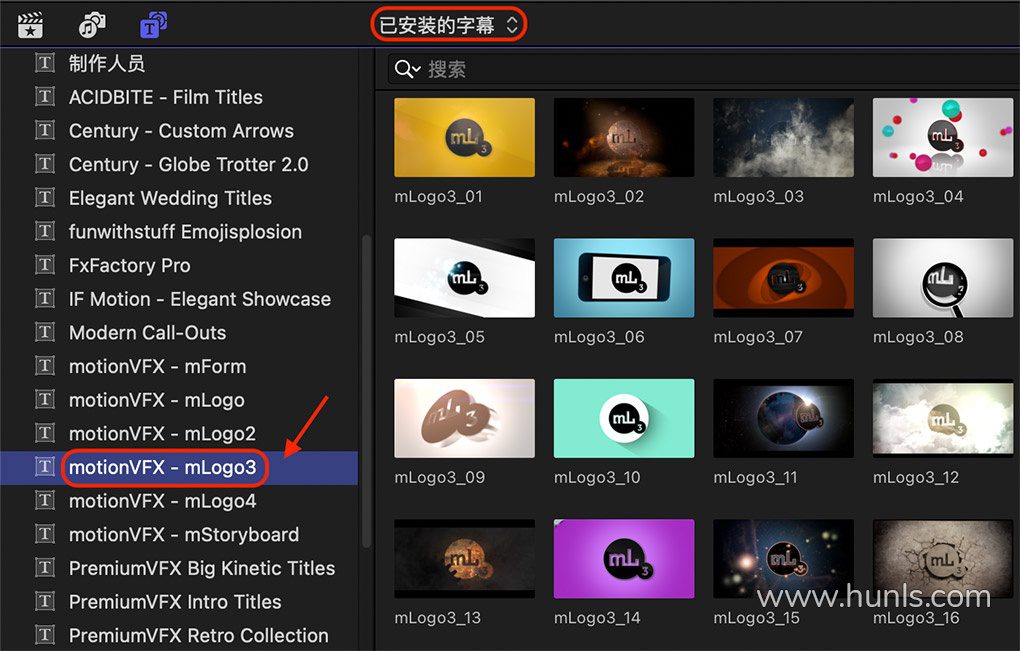Select Modern Call-Outs category
Screen dimensions: 1020x651
[x=179, y=333]
